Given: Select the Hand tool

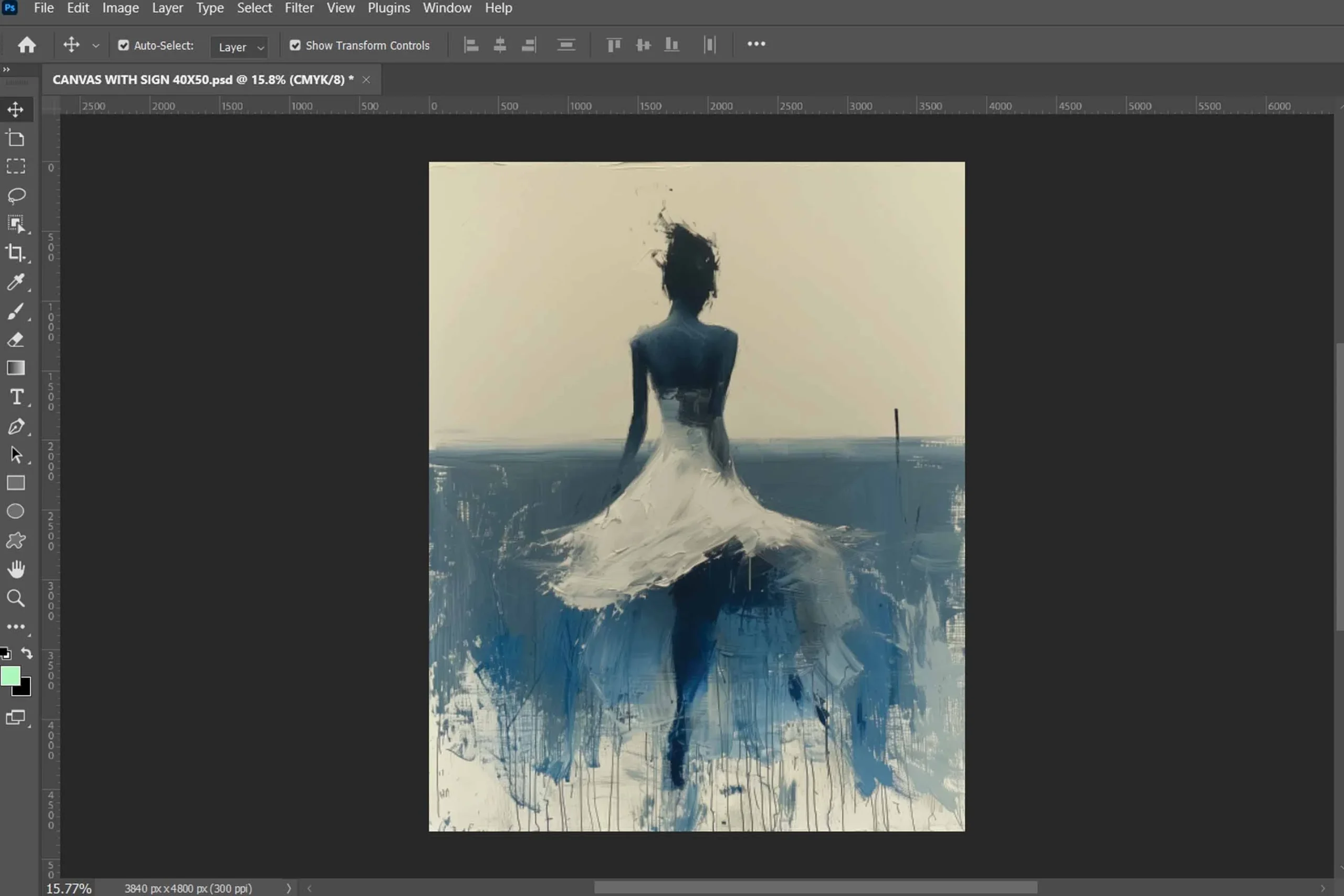Looking at the screenshot, I should (x=15, y=569).
